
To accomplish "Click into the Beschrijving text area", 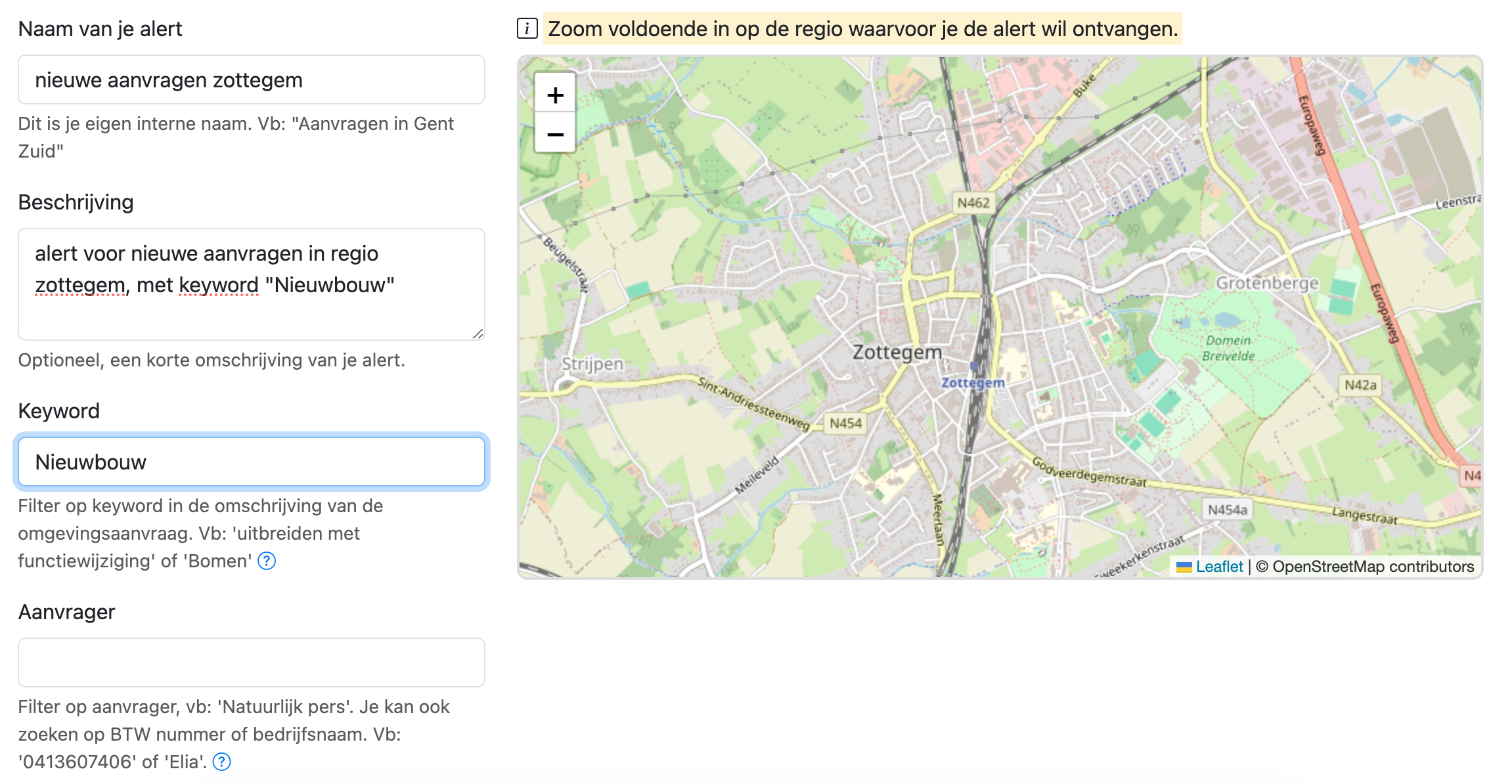I will [x=252, y=284].
